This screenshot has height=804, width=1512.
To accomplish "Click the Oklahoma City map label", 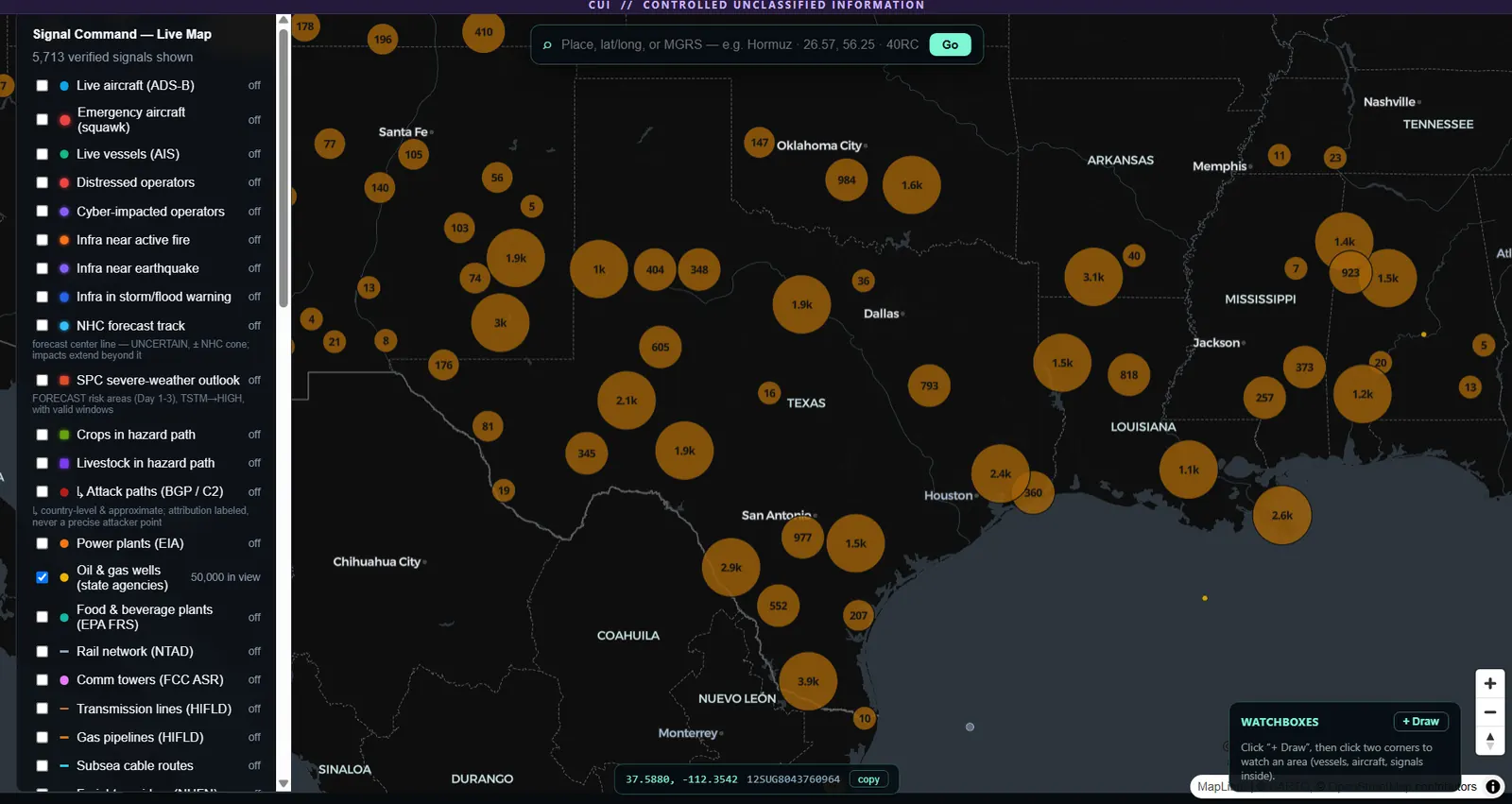I will pyautogui.click(x=818, y=145).
